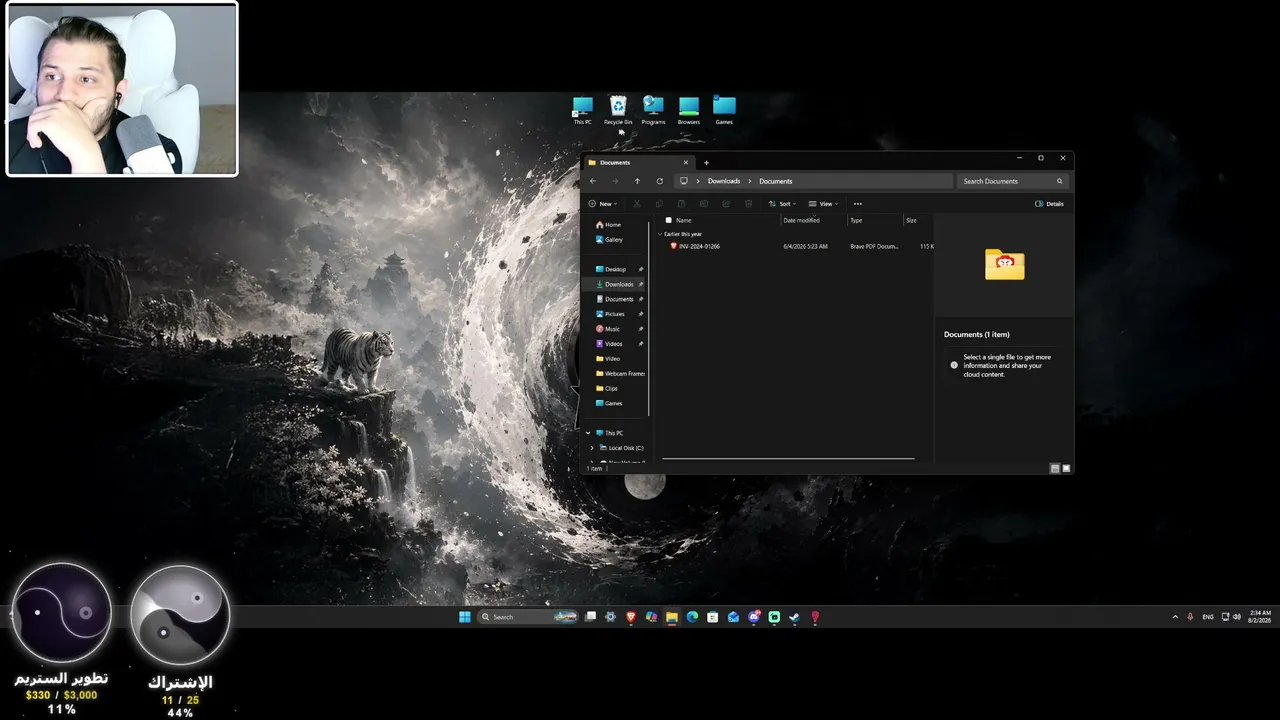This screenshot has height=720, width=1280.
Task: Open Settings gear on the taskbar
Action: click(x=611, y=617)
